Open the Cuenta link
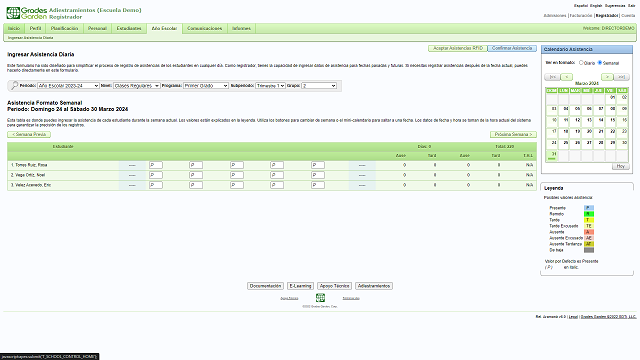The image size is (640, 360). [x=628, y=16]
